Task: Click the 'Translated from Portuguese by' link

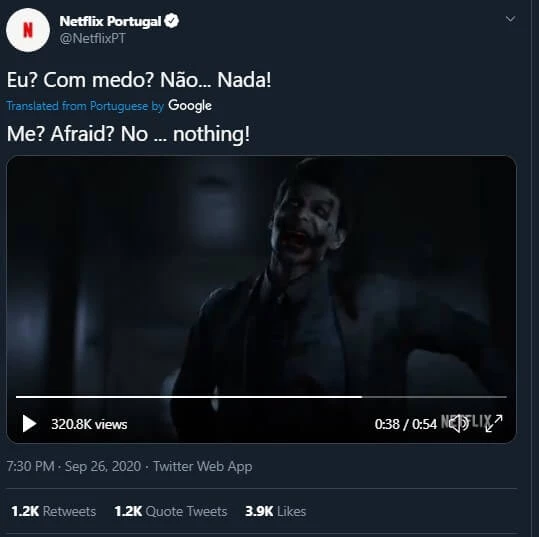Action: coord(85,106)
